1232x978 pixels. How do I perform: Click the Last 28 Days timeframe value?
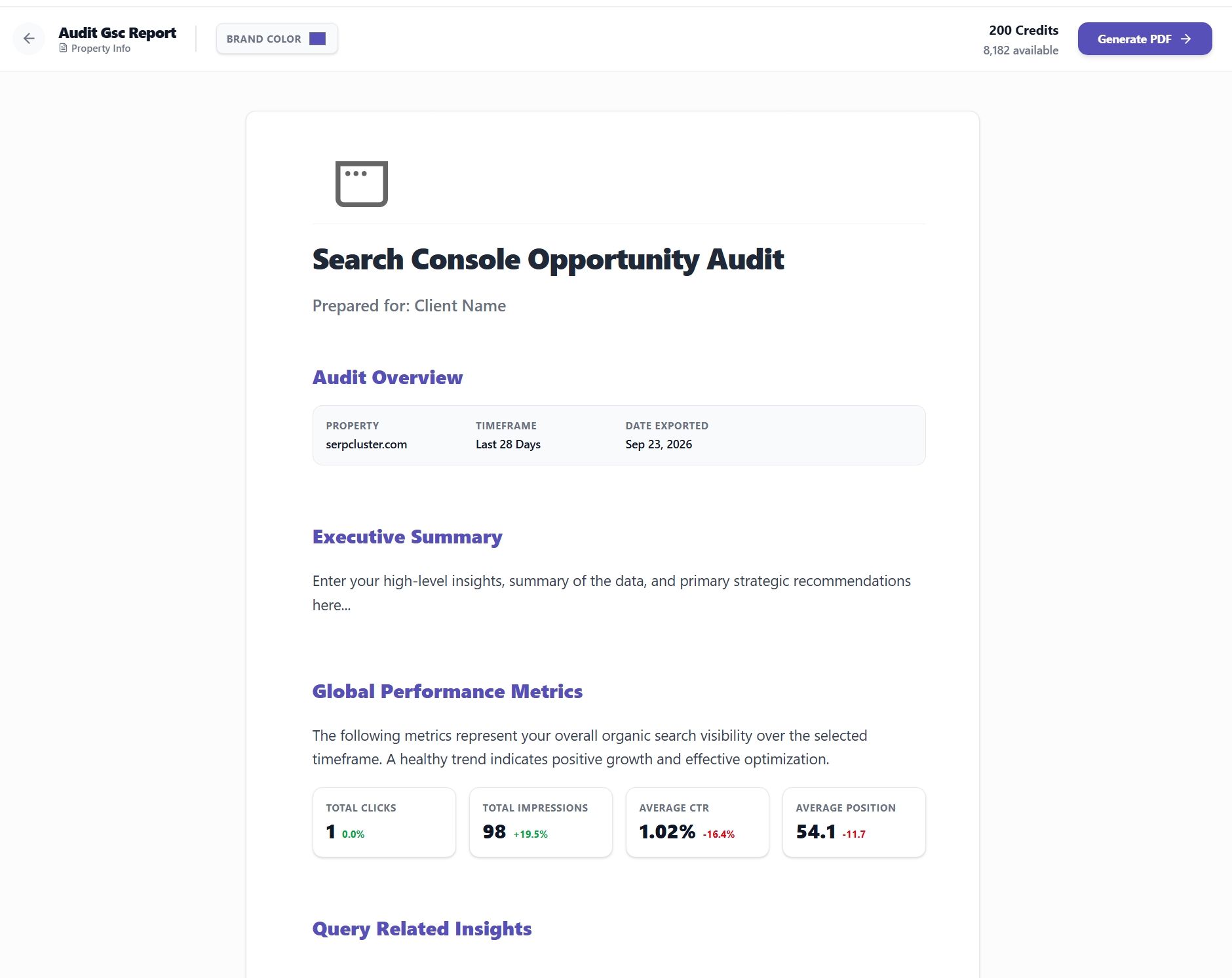click(x=508, y=444)
